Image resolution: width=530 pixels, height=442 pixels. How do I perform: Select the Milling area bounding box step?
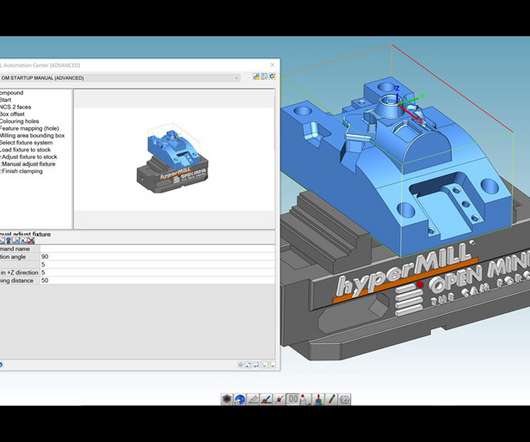(x=32, y=136)
